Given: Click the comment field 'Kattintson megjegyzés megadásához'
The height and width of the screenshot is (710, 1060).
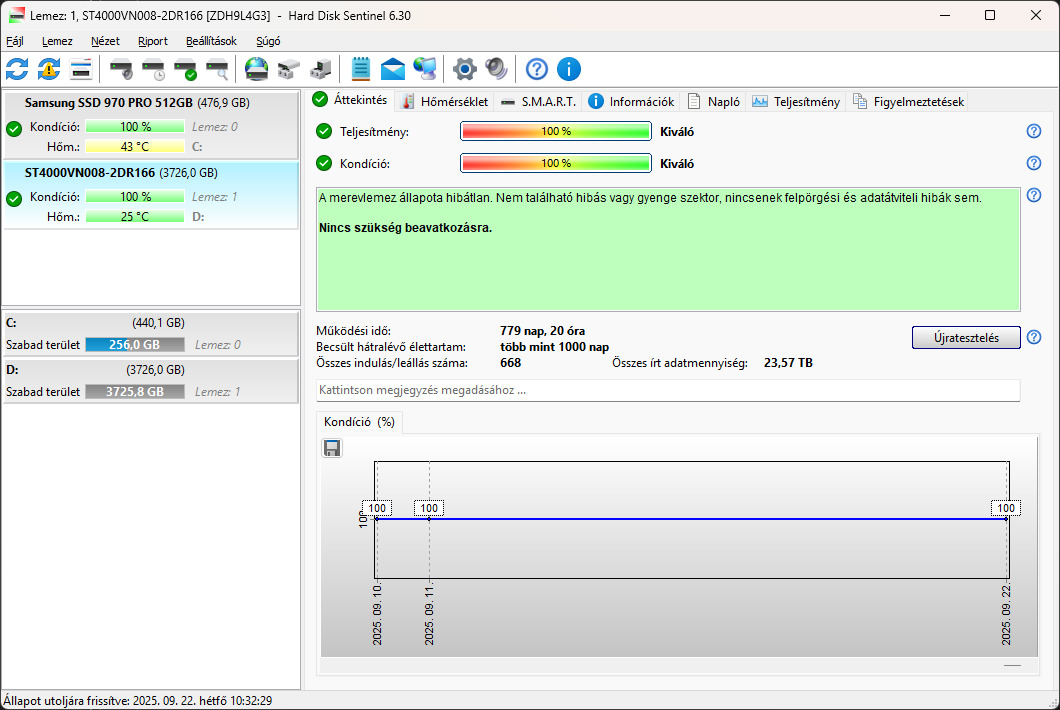Looking at the screenshot, I should [x=668, y=390].
